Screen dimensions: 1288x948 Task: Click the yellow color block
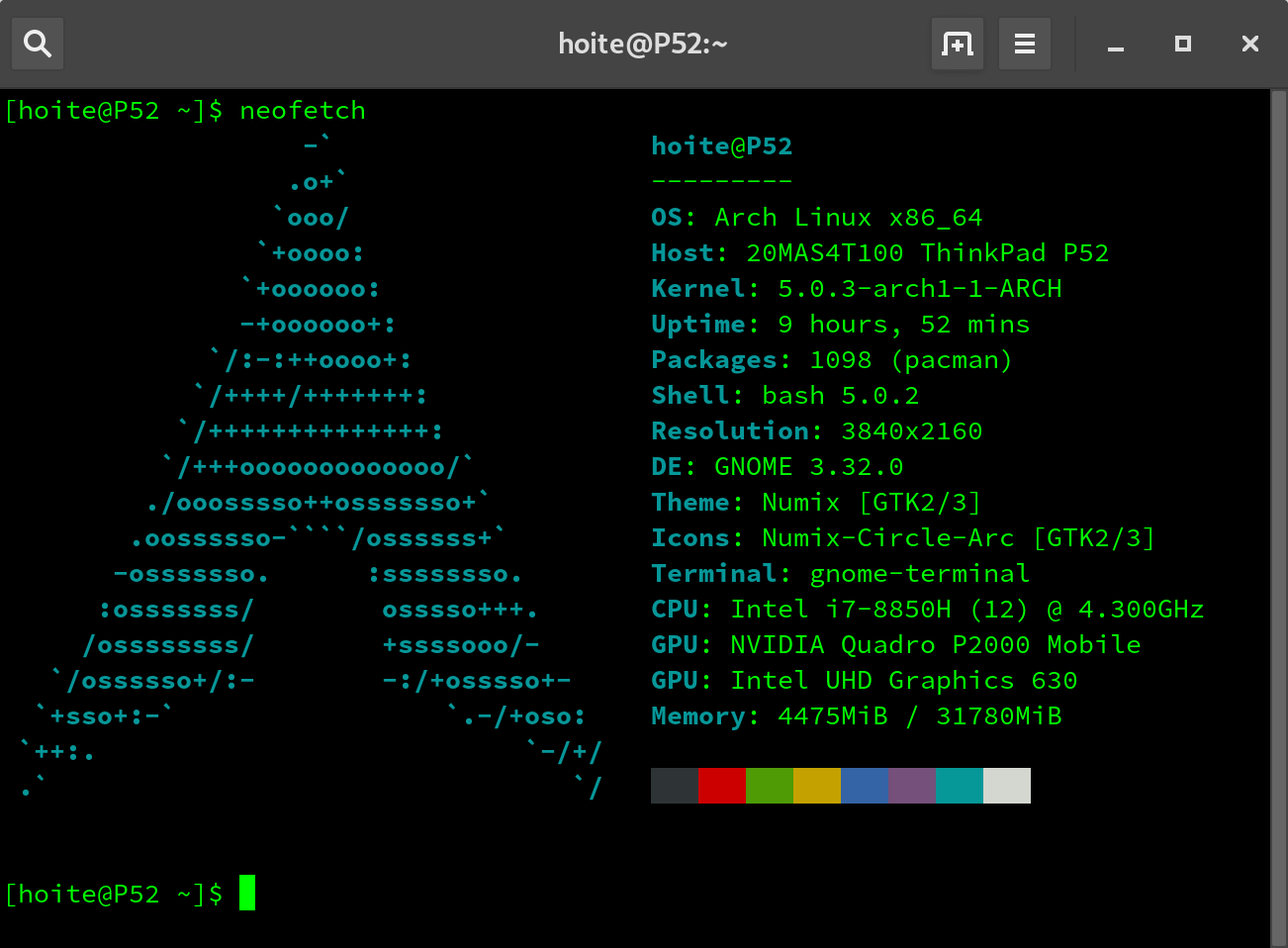pos(817,786)
